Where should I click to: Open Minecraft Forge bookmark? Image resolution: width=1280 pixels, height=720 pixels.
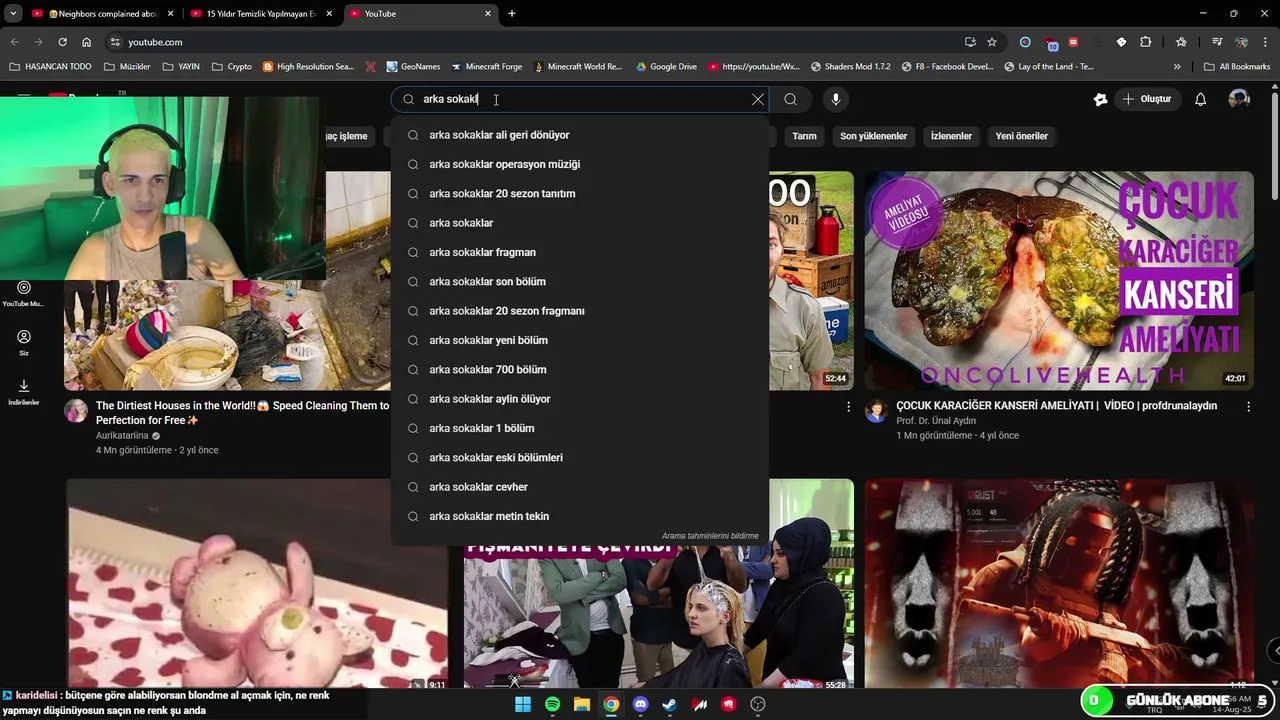(487, 67)
